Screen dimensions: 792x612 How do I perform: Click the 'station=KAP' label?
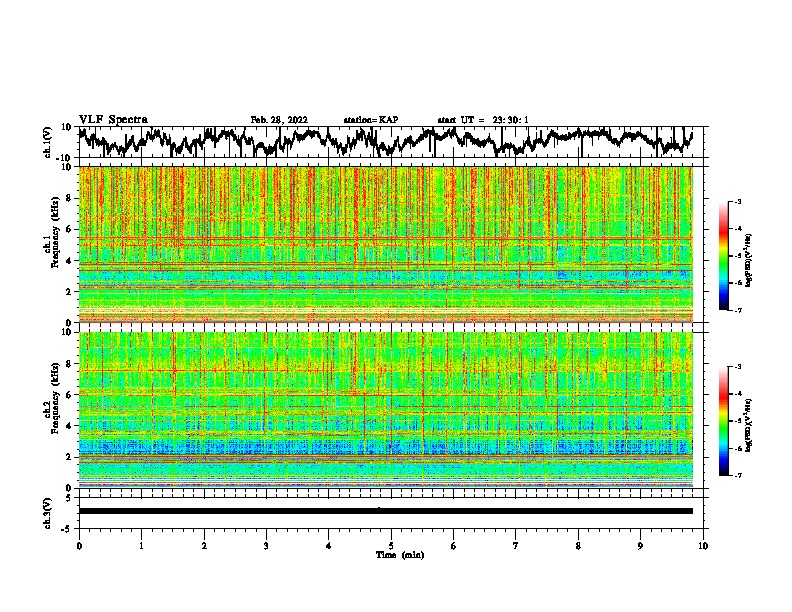tap(371, 120)
